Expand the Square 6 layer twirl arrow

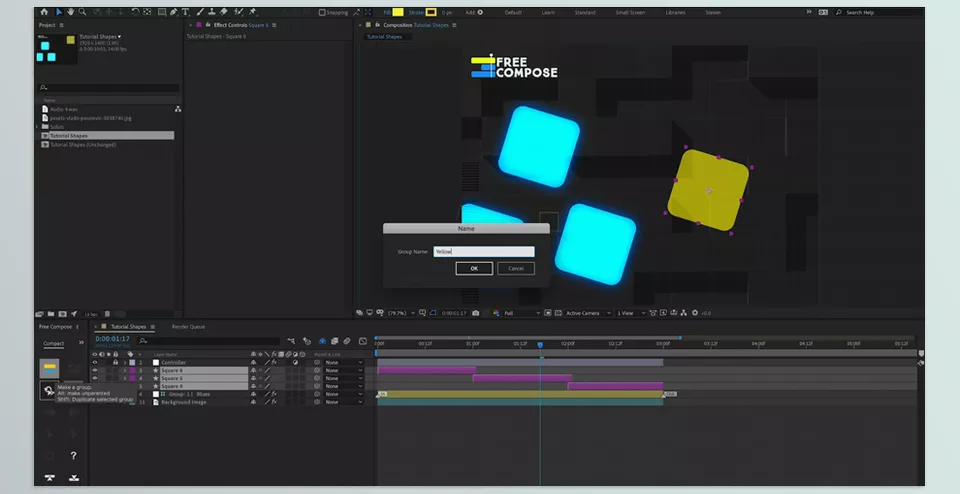pyautogui.click(x=125, y=370)
